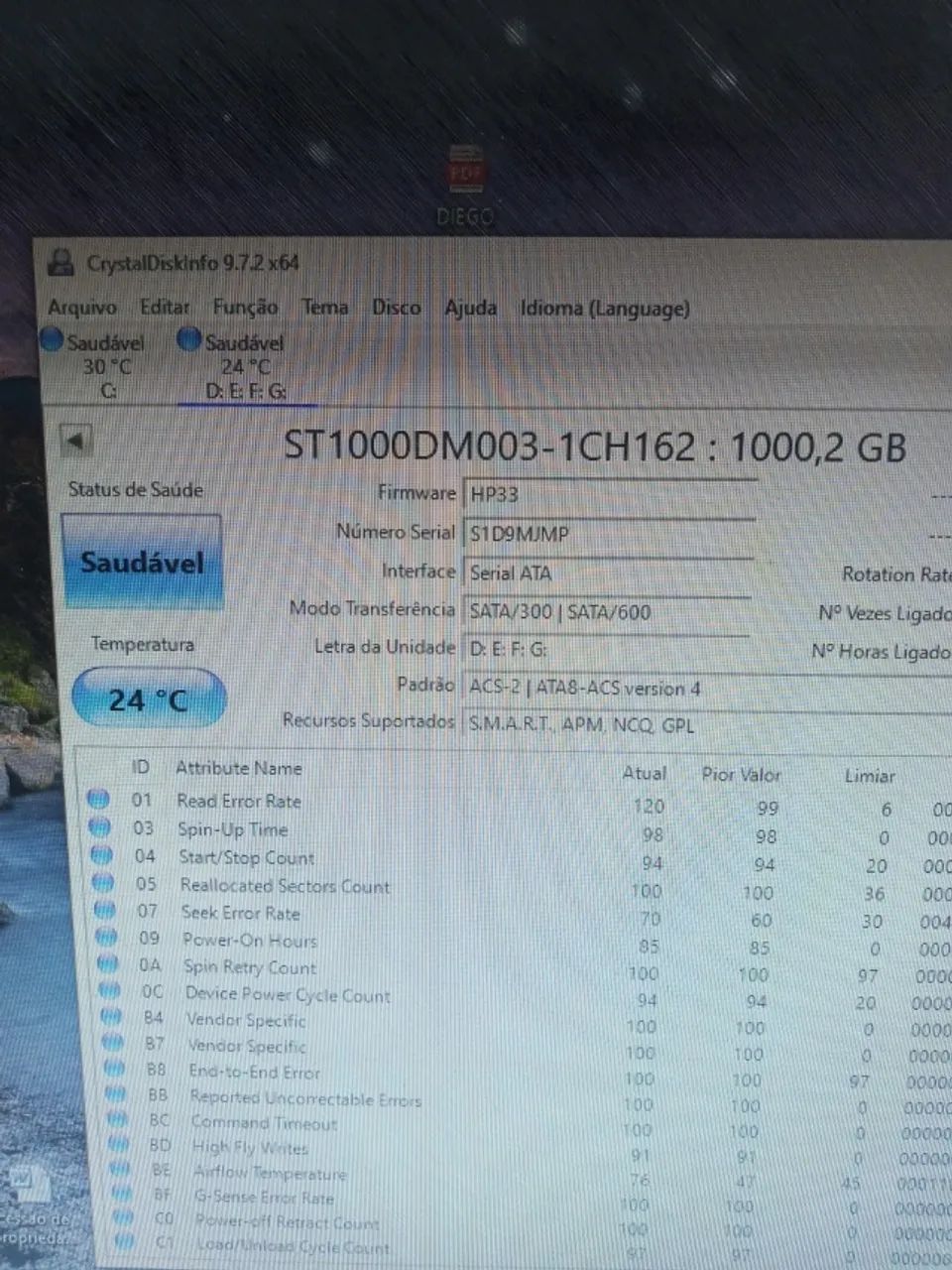Image resolution: width=952 pixels, height=1270 pixels.
Task: Click the CrystalDiskInfo title bar app icon
Action: coord(62,262)
